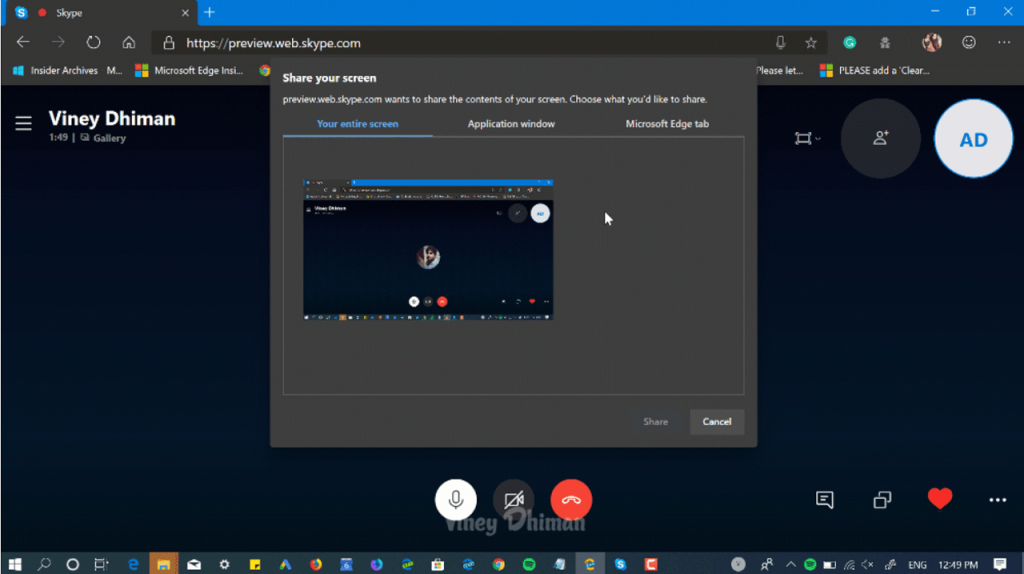1024x574 pixels.
Task: Open the action center notifications
Action: pos(1000,564)
